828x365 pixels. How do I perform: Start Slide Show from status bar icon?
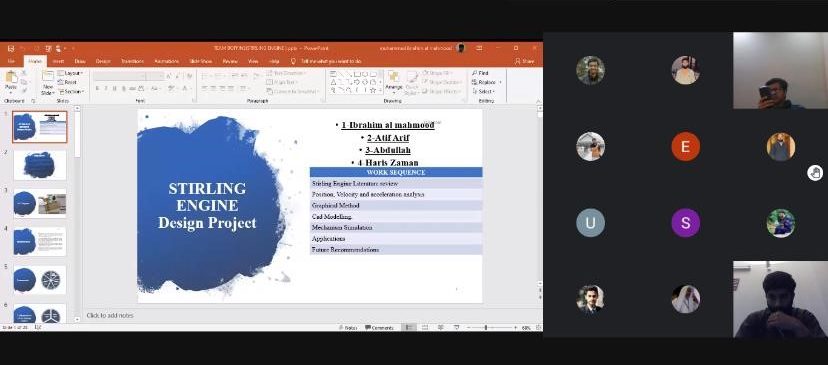pyautogui.click(x=457, y=327)
